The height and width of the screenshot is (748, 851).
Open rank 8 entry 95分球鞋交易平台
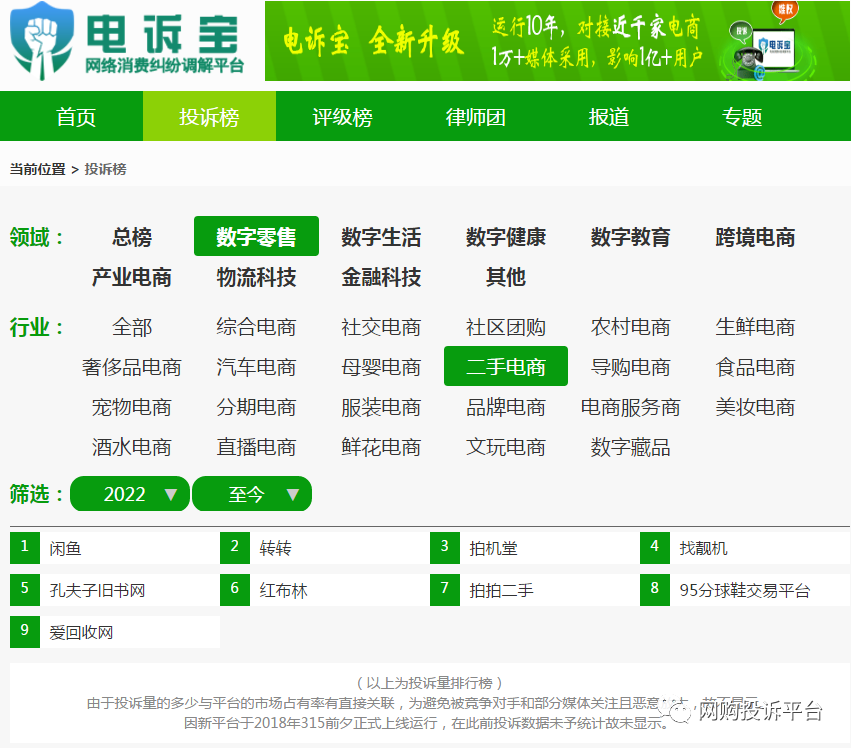[x=745, y=590]
